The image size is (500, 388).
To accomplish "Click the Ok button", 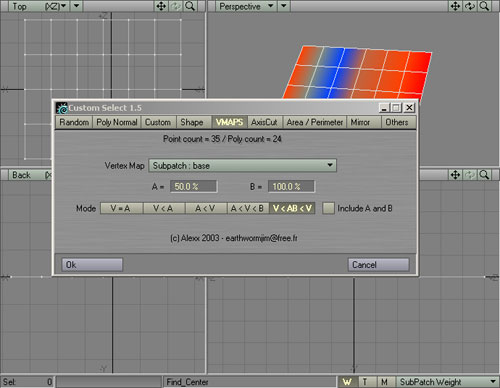I will click(92, 265).
